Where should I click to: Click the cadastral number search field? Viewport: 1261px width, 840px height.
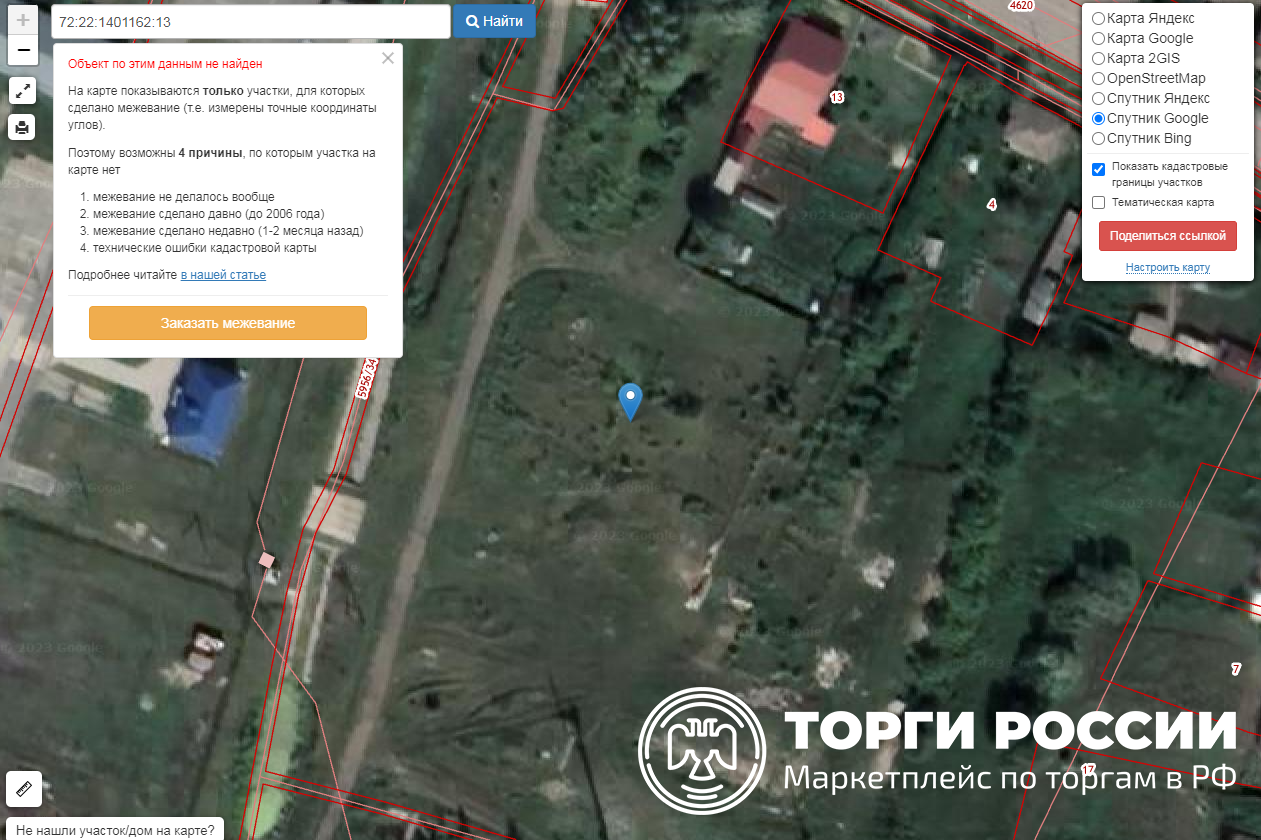coord(250,22)
